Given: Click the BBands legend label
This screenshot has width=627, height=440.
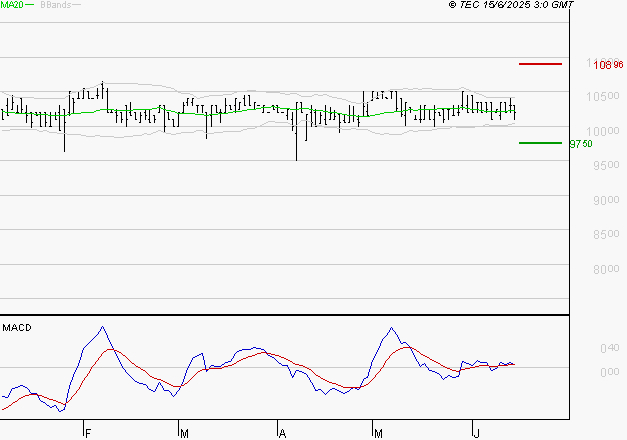Looking at the screenshot, I should (x=54, y=6).
